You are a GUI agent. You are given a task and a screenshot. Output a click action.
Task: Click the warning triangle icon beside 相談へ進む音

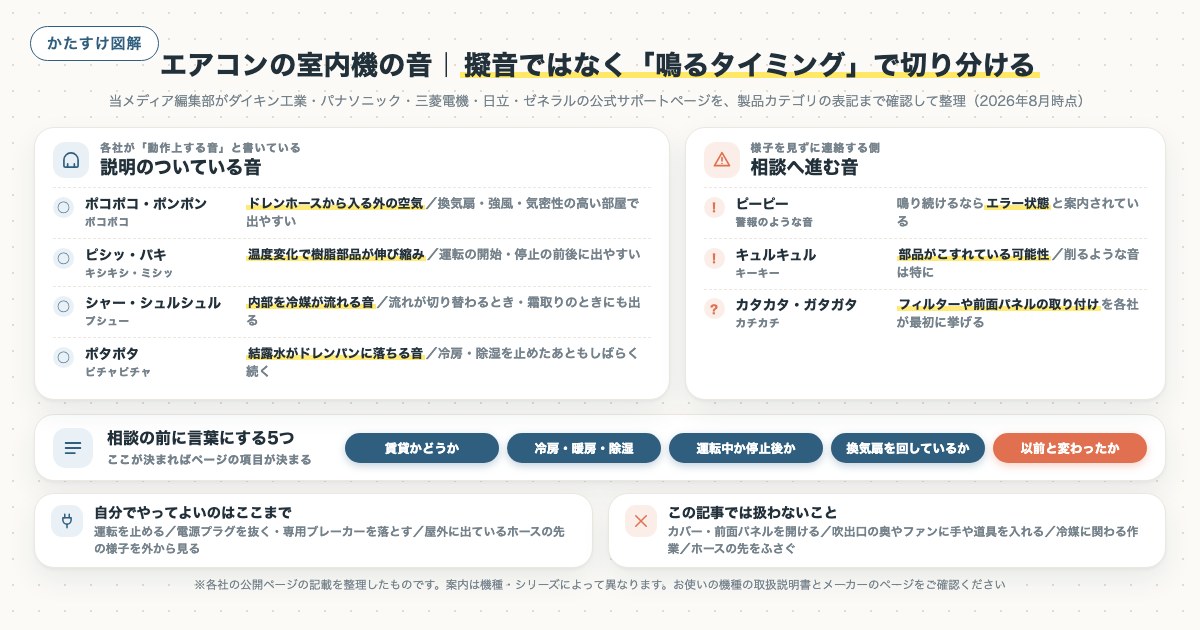point(722,160)
